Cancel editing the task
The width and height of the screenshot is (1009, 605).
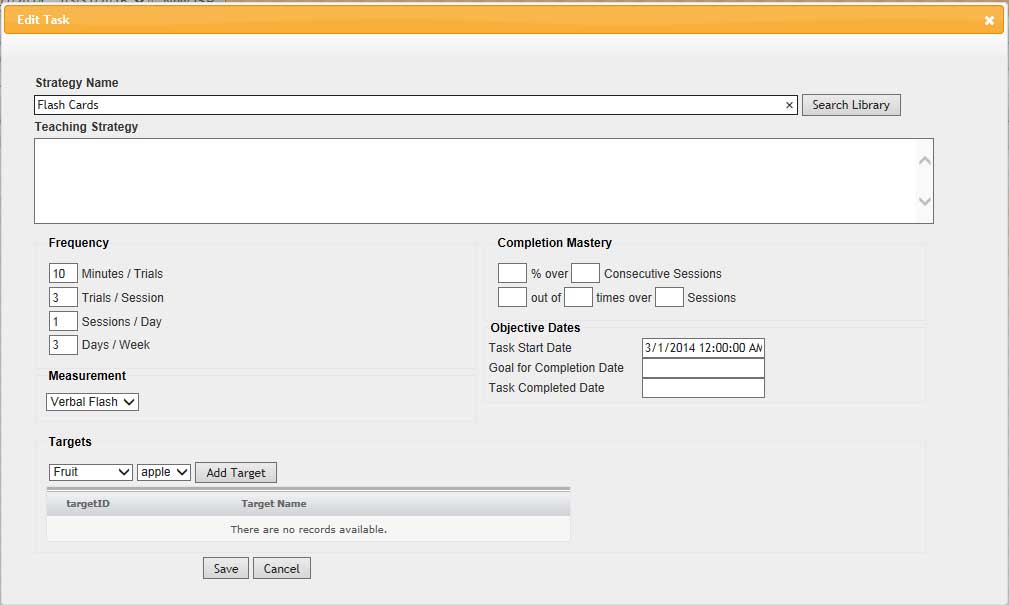coord(281,569)
